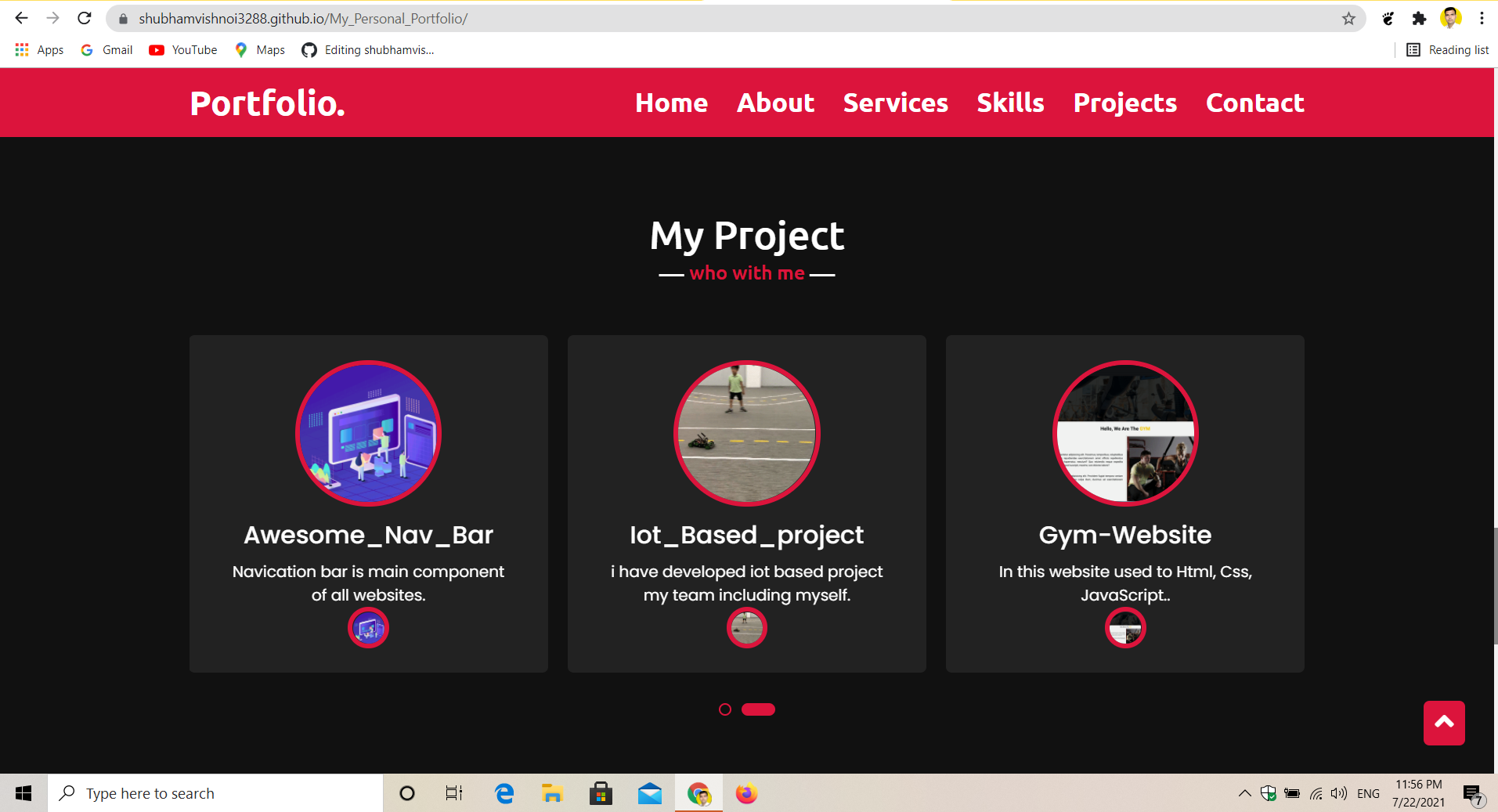Go to Services nav item
The image size is (1498, 812).
pyautogui.click(x=895, y=103)
